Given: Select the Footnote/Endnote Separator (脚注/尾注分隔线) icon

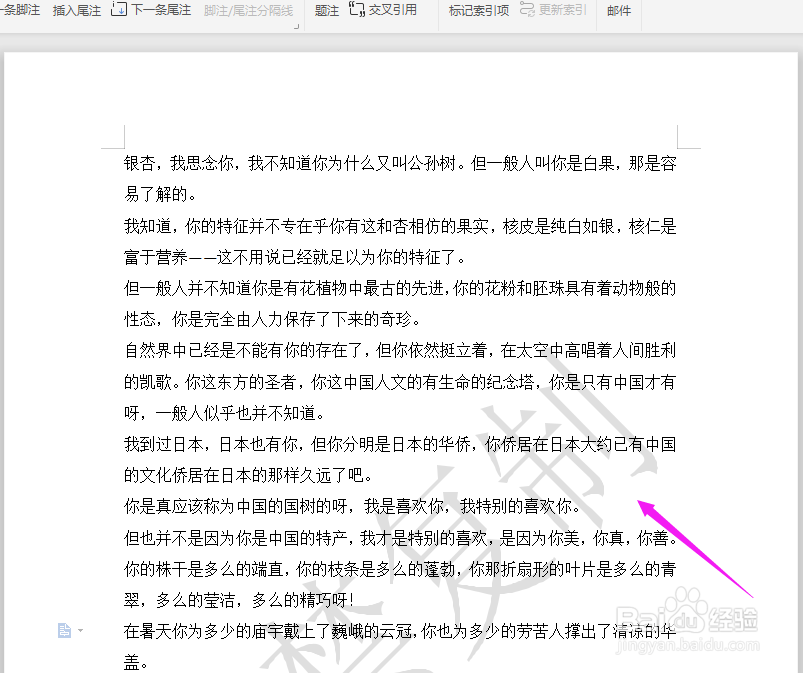Looking at the screenshot, I should pos(247,11).
